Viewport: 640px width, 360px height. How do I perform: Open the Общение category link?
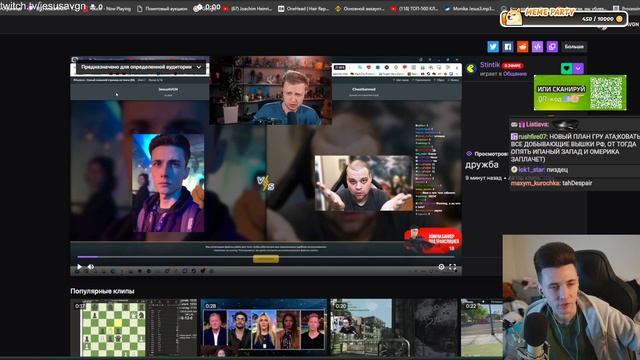pyautogui.click(x=515, y=74)
